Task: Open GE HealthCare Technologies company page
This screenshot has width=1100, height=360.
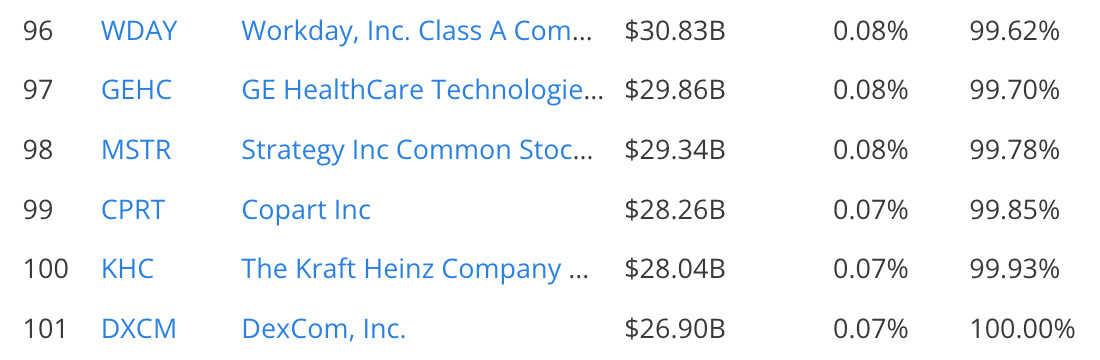Action: coord(422,91)
